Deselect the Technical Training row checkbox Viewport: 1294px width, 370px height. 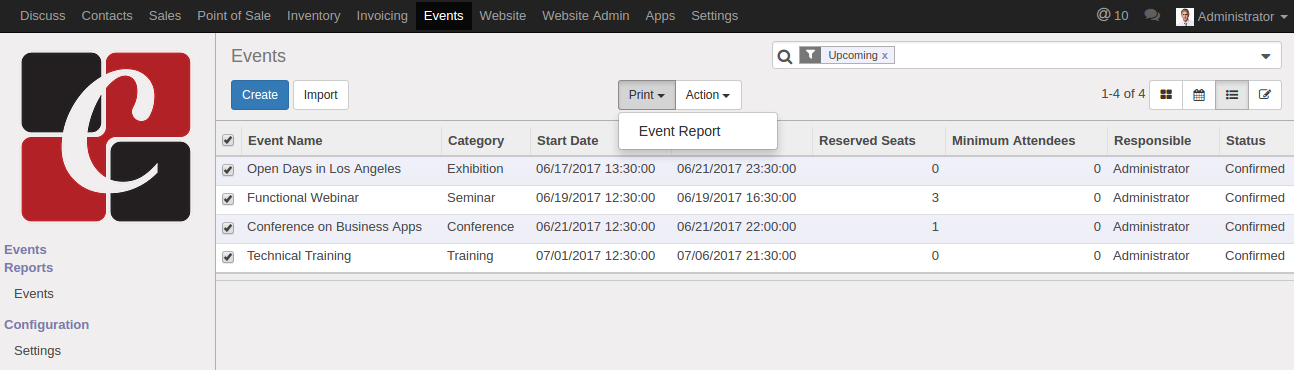pos(228,257)
